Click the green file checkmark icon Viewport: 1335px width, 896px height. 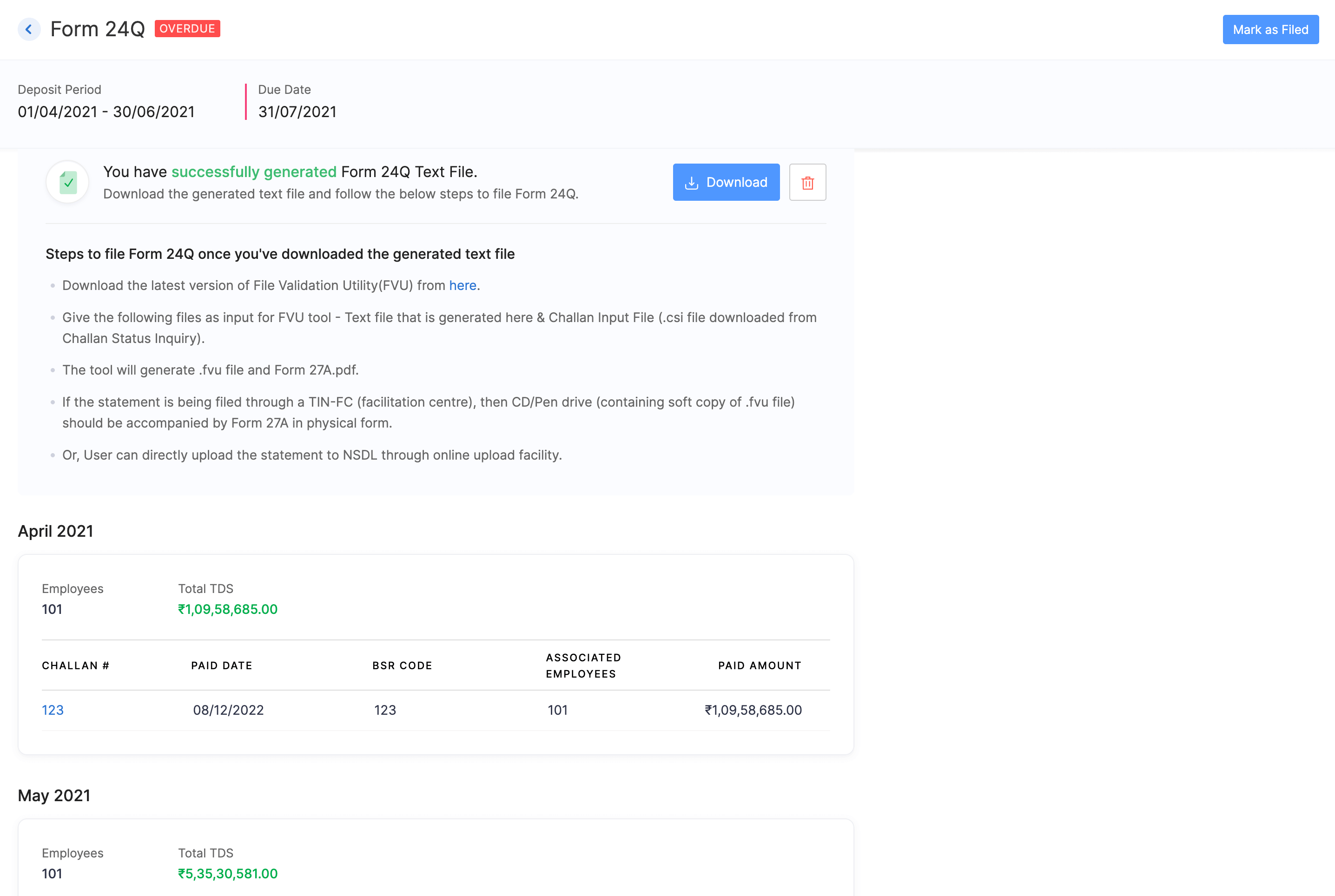point(68,182)
